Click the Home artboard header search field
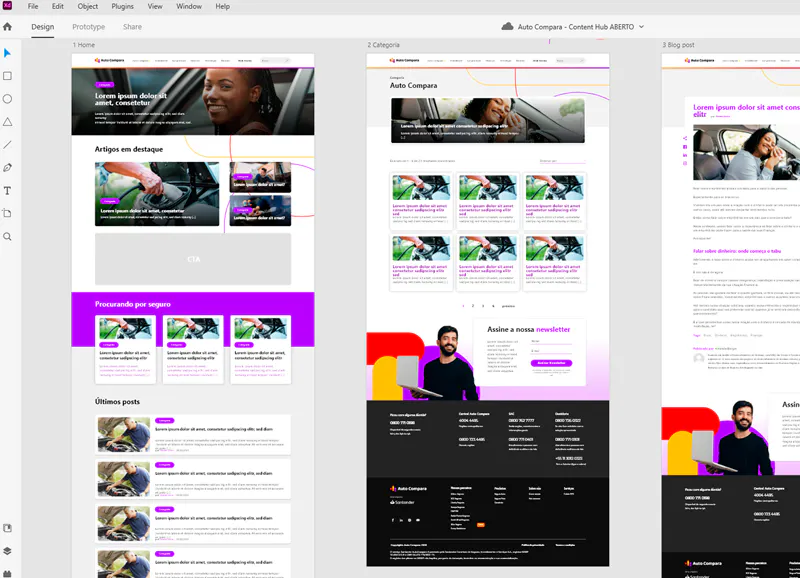 275,61
